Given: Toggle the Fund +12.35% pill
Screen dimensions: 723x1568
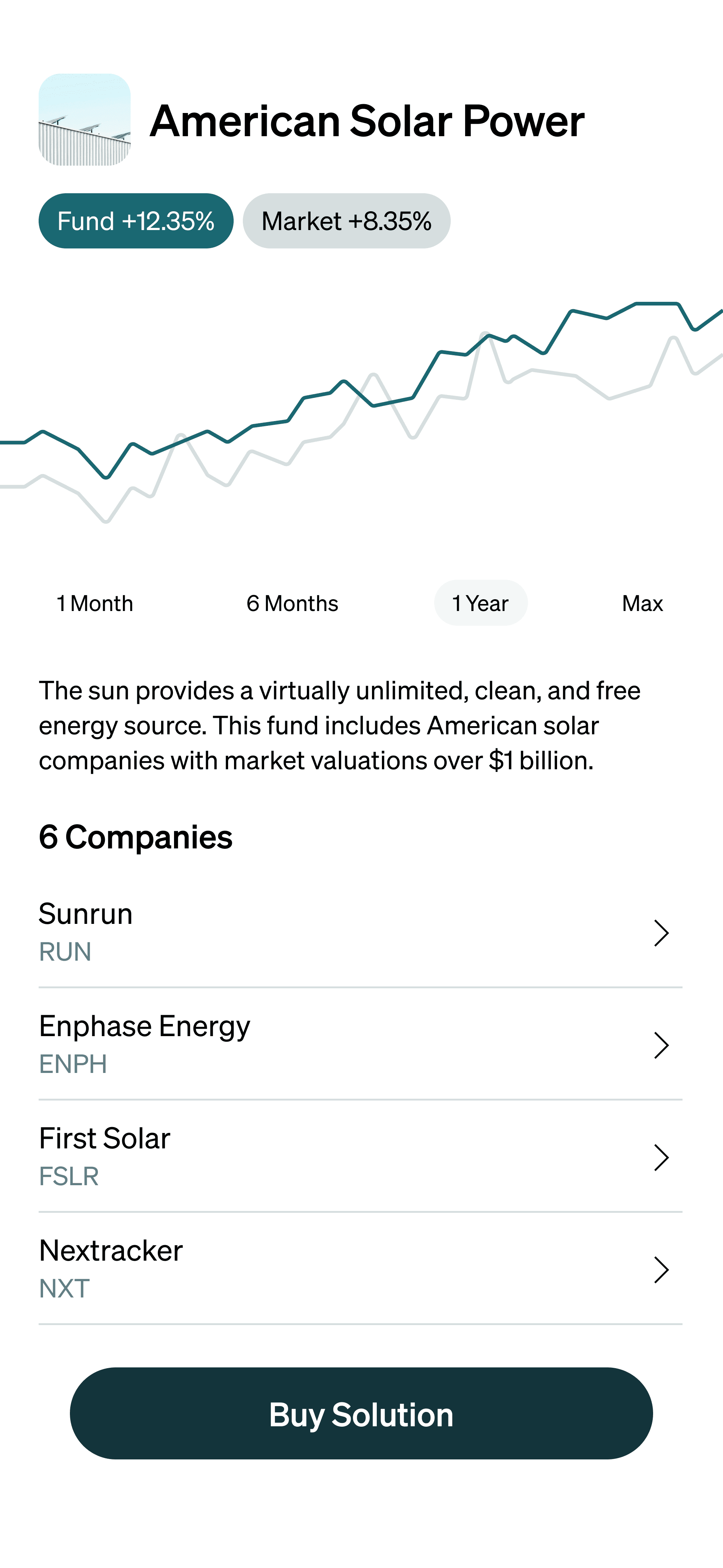Looking at the screenshot, I should (x=136, y=221).
